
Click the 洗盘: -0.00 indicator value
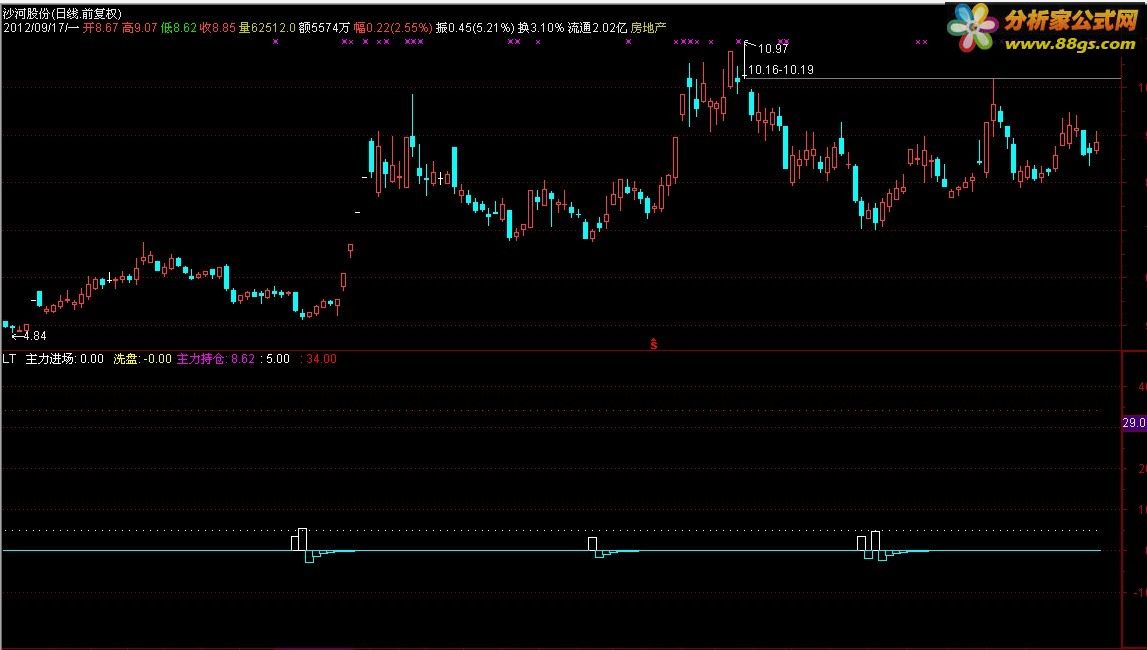click(142, 359)
